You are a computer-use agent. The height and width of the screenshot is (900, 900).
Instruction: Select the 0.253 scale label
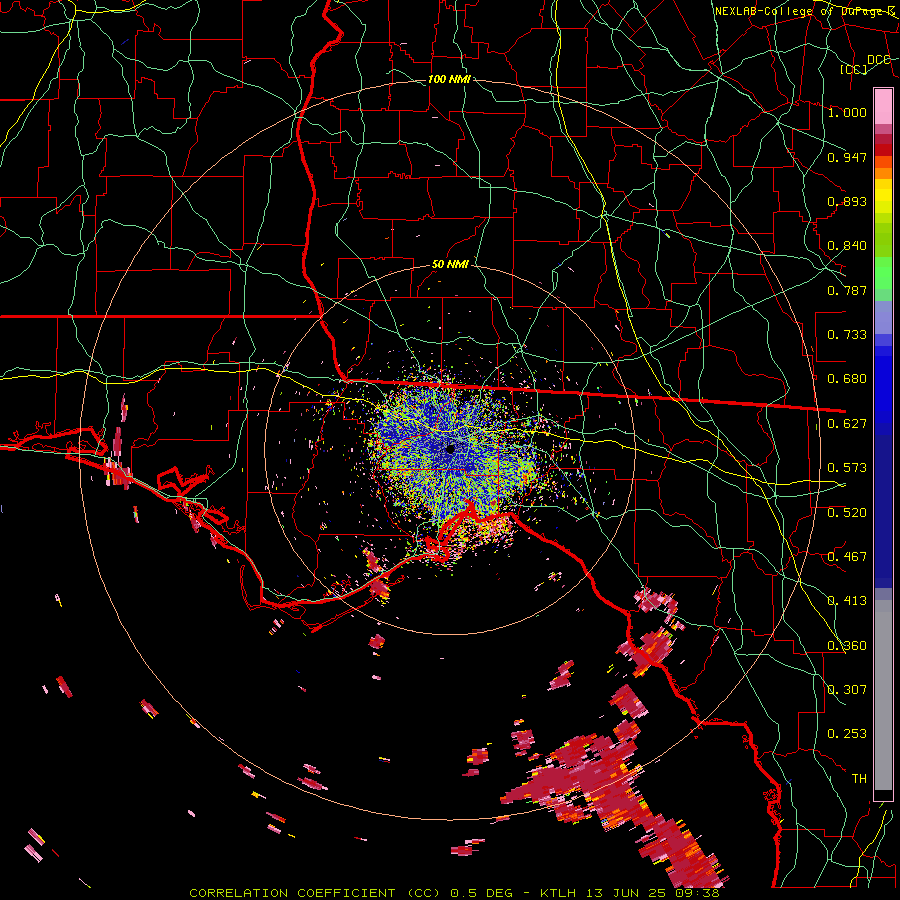[847, 734]
